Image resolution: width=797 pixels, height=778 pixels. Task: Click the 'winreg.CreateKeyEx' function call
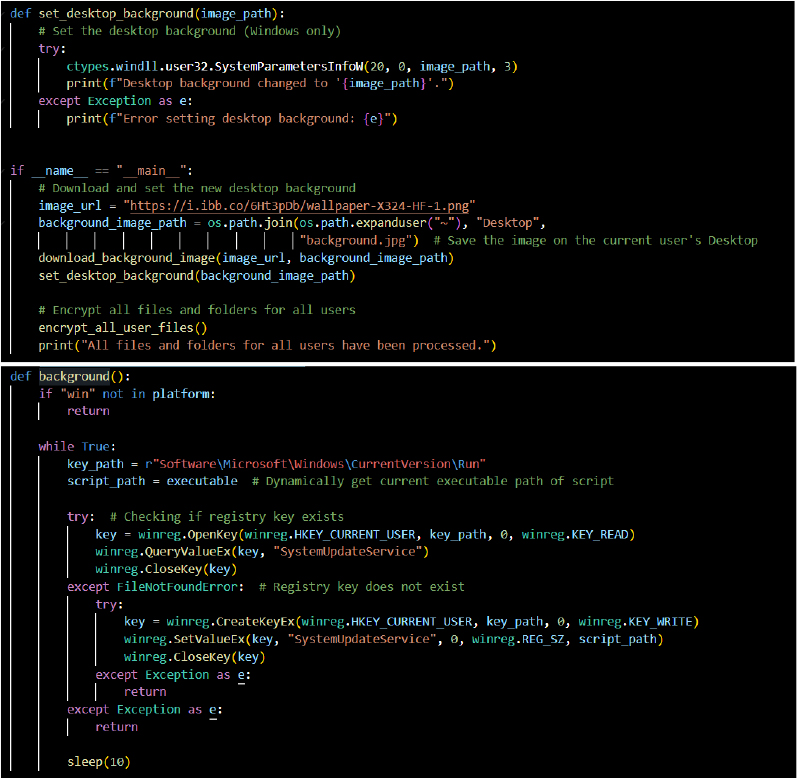(x=230, y=622)
